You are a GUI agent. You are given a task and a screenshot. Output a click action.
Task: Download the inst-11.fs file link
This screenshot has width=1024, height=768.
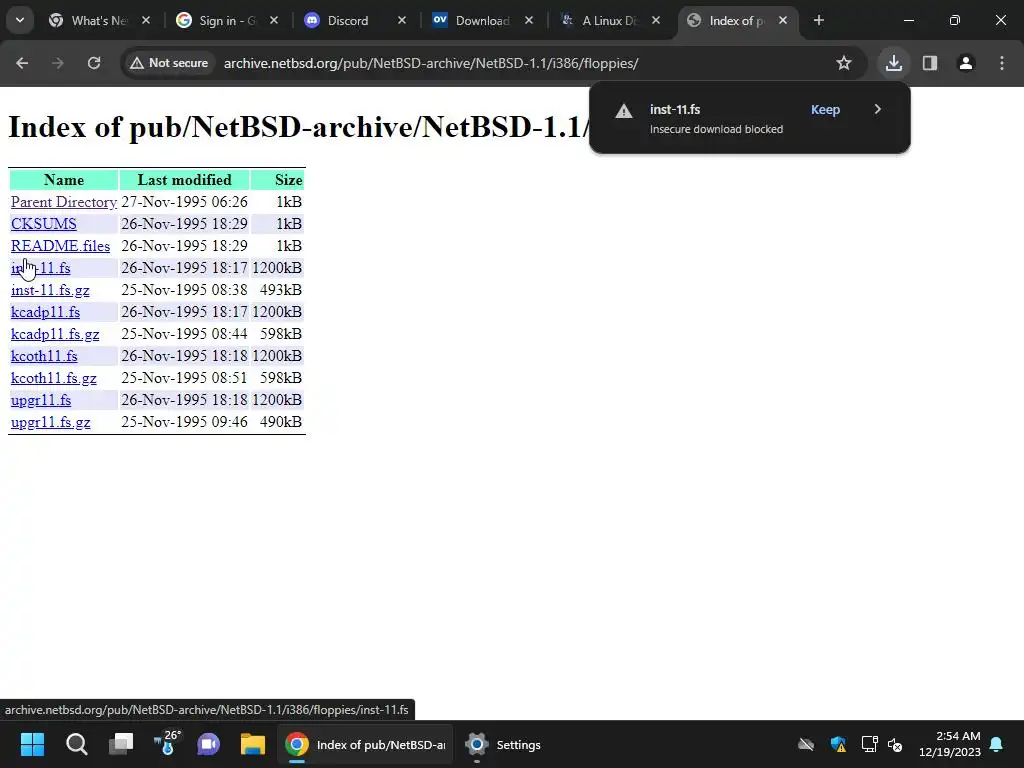pos(40,268)
